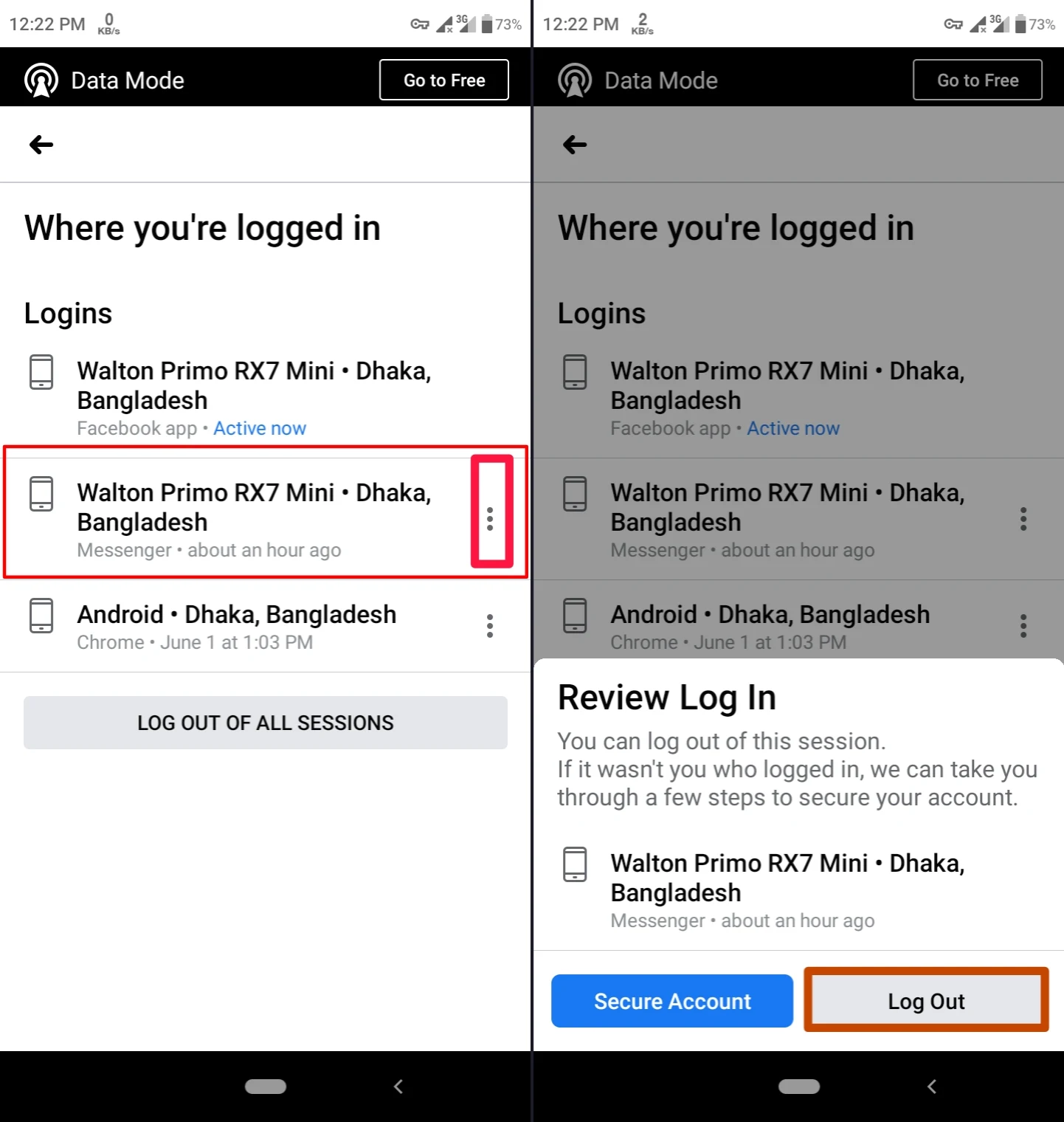
Task: Open three-dot menu for Messenger login, left screen
Action: [490, 519]
